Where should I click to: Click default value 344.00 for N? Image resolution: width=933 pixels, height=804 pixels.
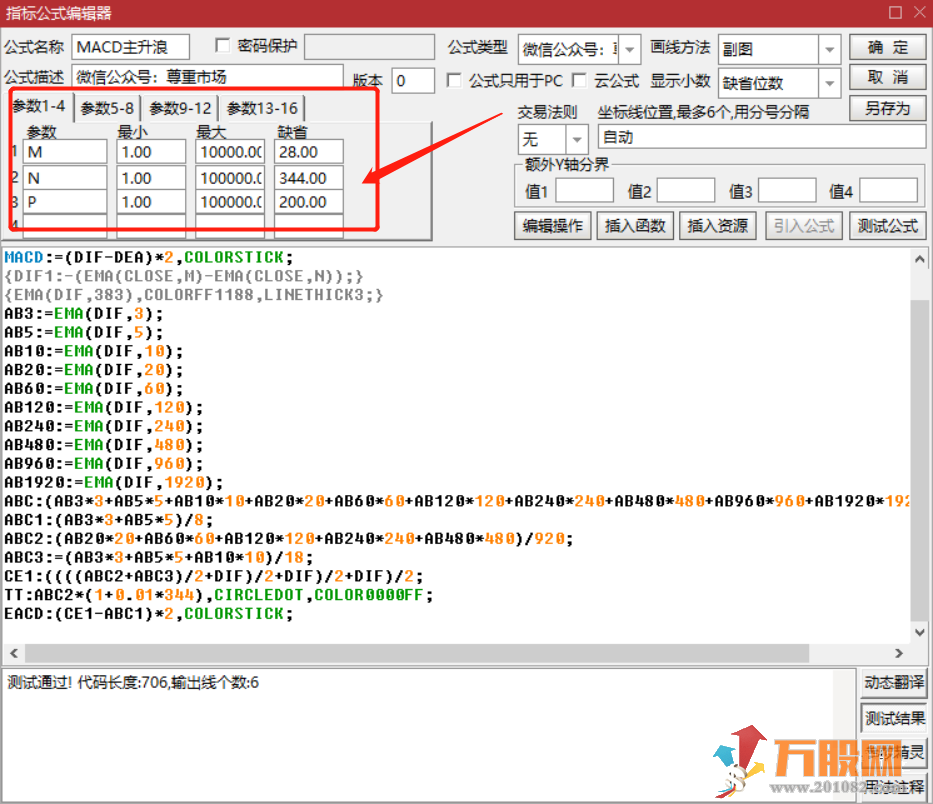[x=308, y=178]
